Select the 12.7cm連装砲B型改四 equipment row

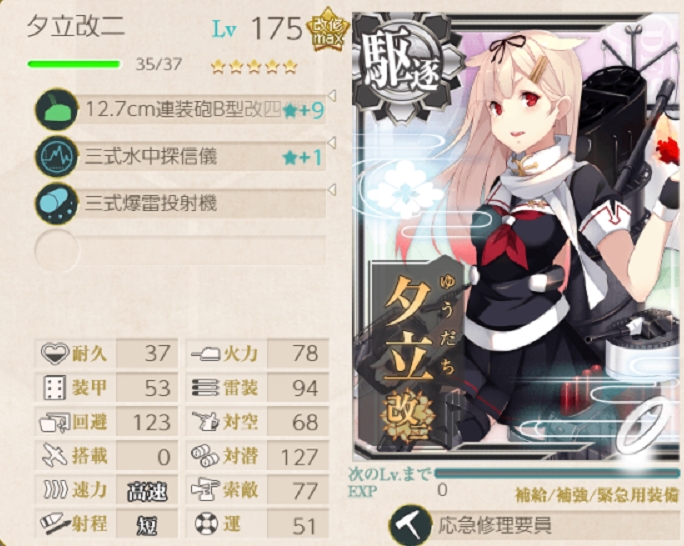(180, 109)
